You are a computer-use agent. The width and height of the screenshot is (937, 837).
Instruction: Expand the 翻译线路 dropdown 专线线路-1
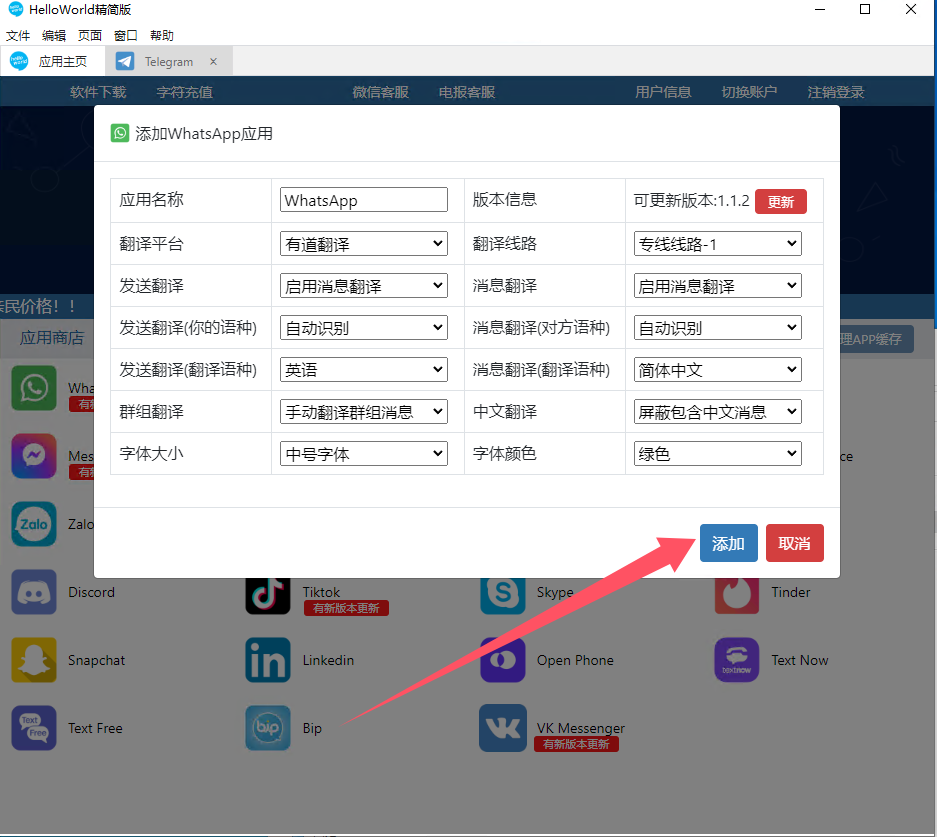717,244
